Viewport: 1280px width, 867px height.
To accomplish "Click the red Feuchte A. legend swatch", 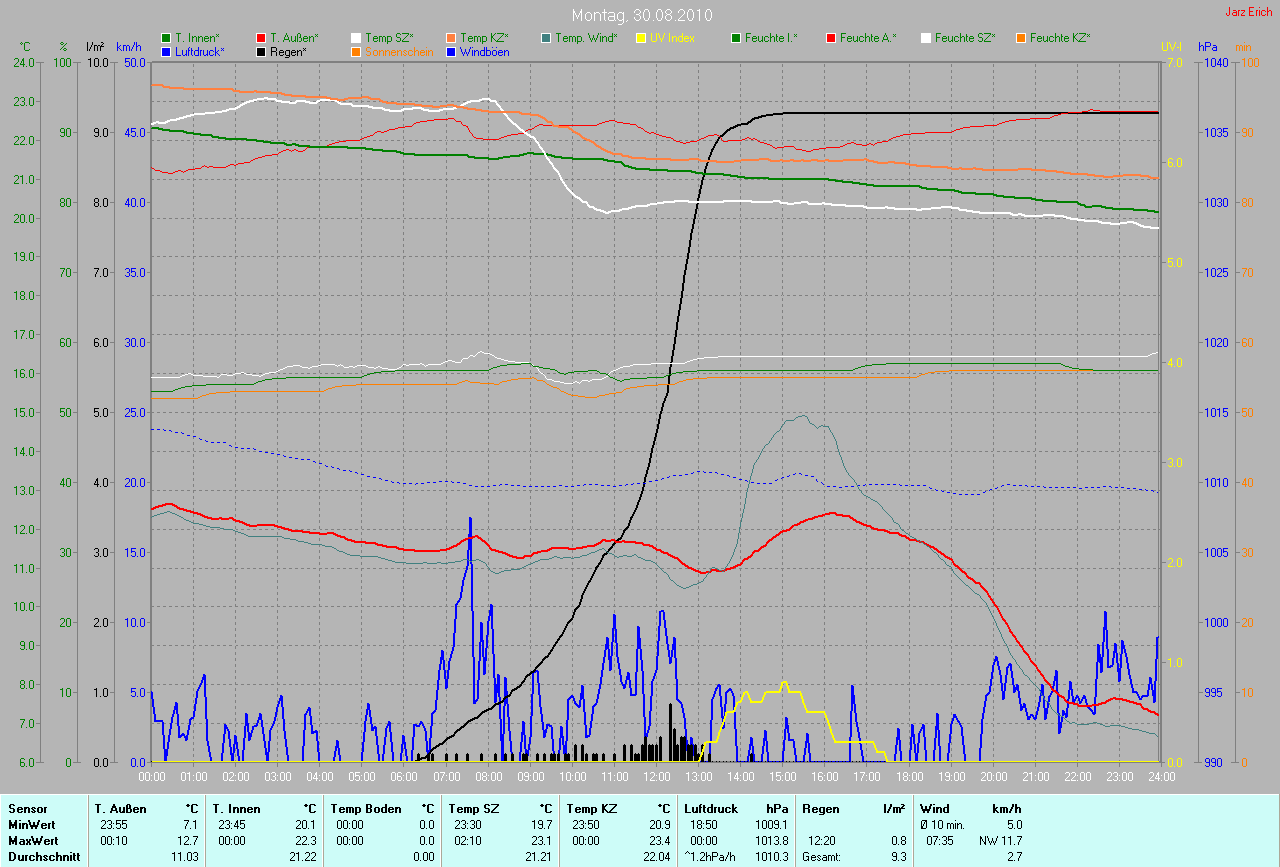I will (x=831, y=38).
